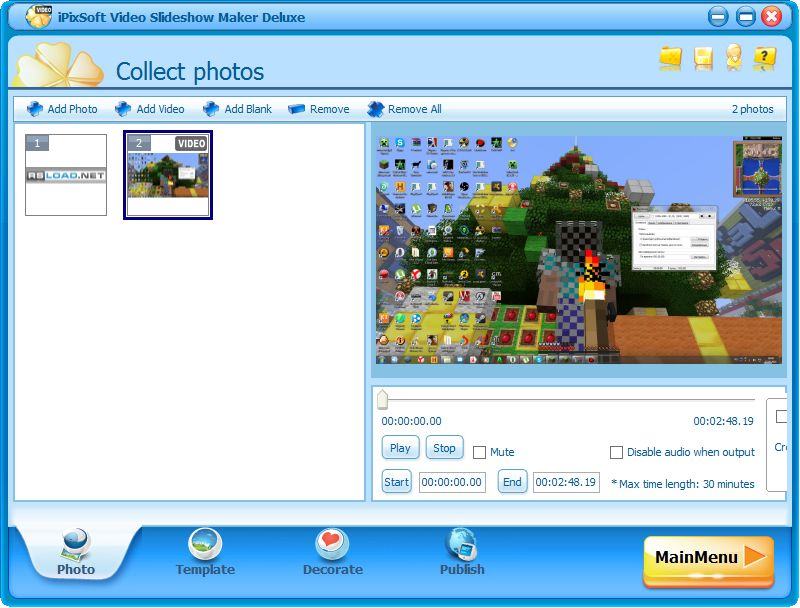Viewport: 800px width, 608px height.
Task: Select video thumbnail number 2
Action: [168, 175]
